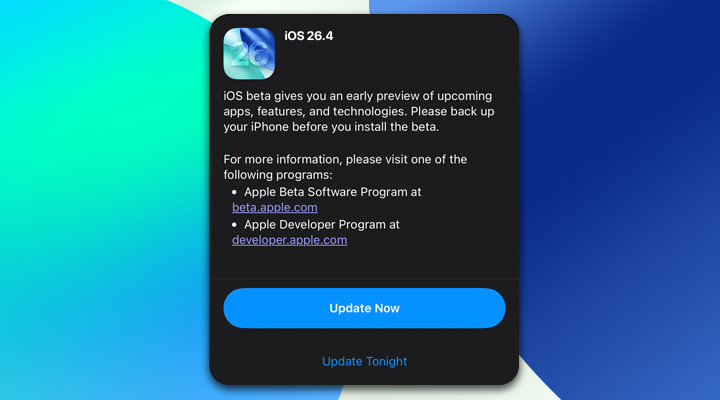Click gap between Update Now and Update Tonight
This screenshot has width=720, height=400.
tap(364, 341)
